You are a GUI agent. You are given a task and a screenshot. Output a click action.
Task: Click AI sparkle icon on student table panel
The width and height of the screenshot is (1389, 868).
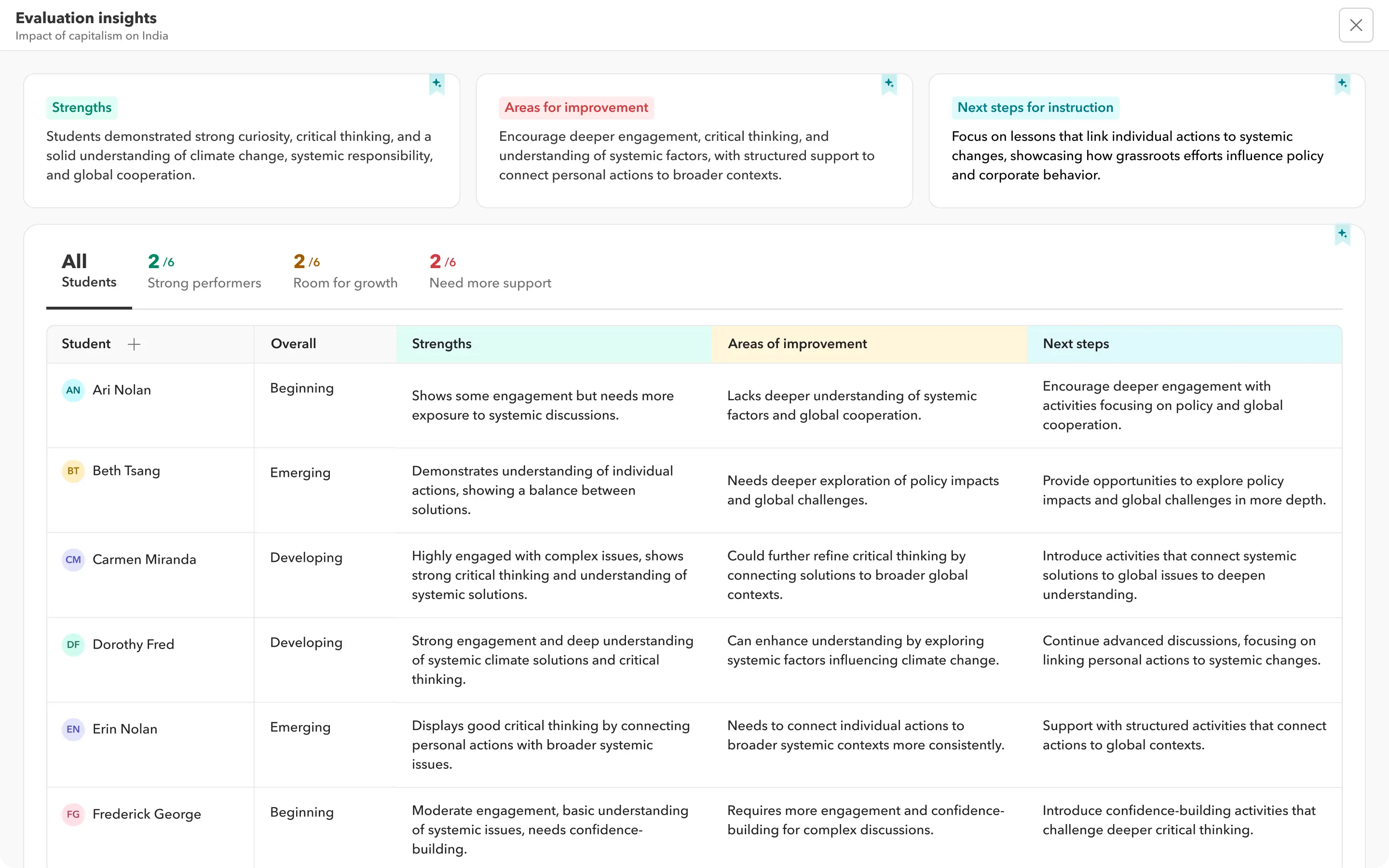coord(1342,234)
